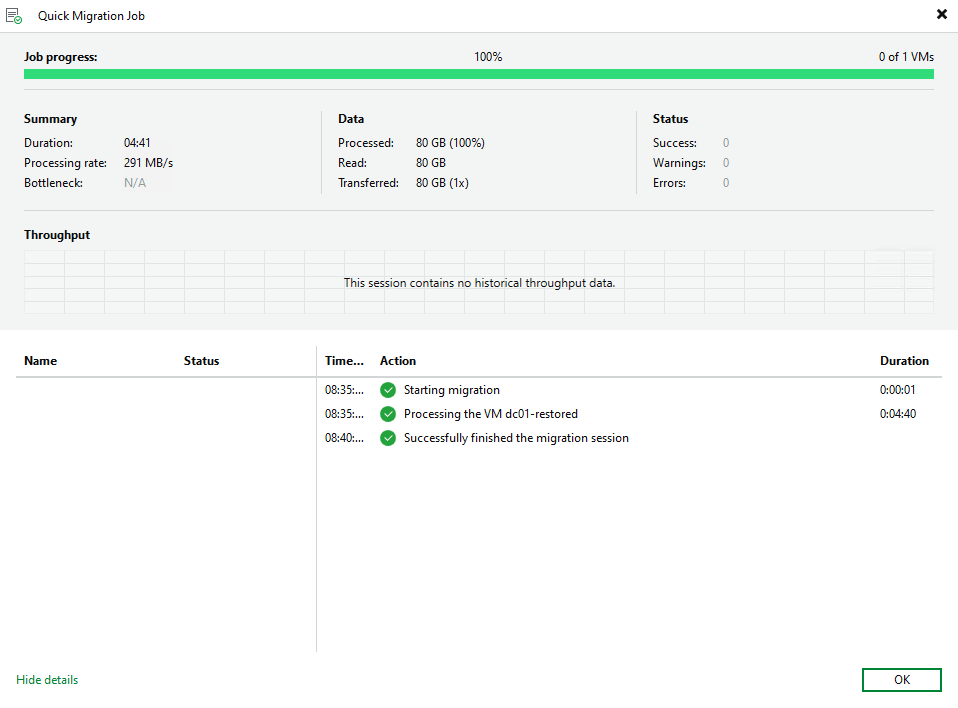Sort by the Status column header
This screenshot has height=708, width=958.
point(201,360)
